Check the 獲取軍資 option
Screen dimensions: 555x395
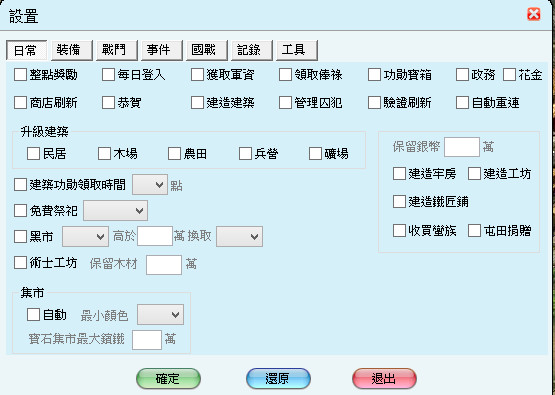click(197, 75)
